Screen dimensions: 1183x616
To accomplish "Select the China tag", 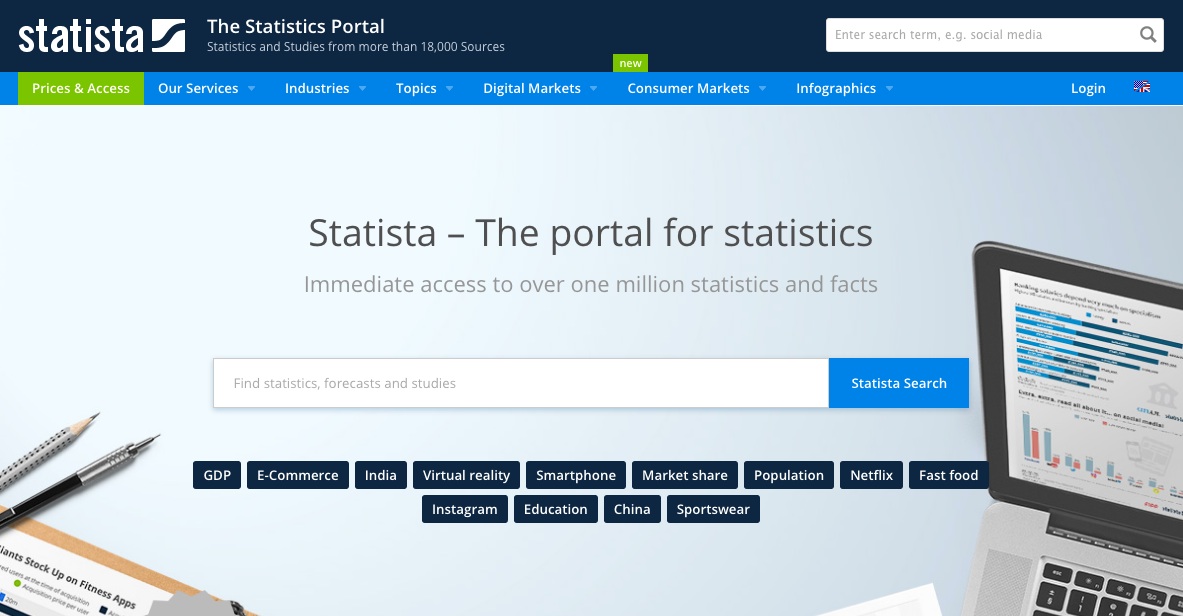I will (x=632, y=509).
